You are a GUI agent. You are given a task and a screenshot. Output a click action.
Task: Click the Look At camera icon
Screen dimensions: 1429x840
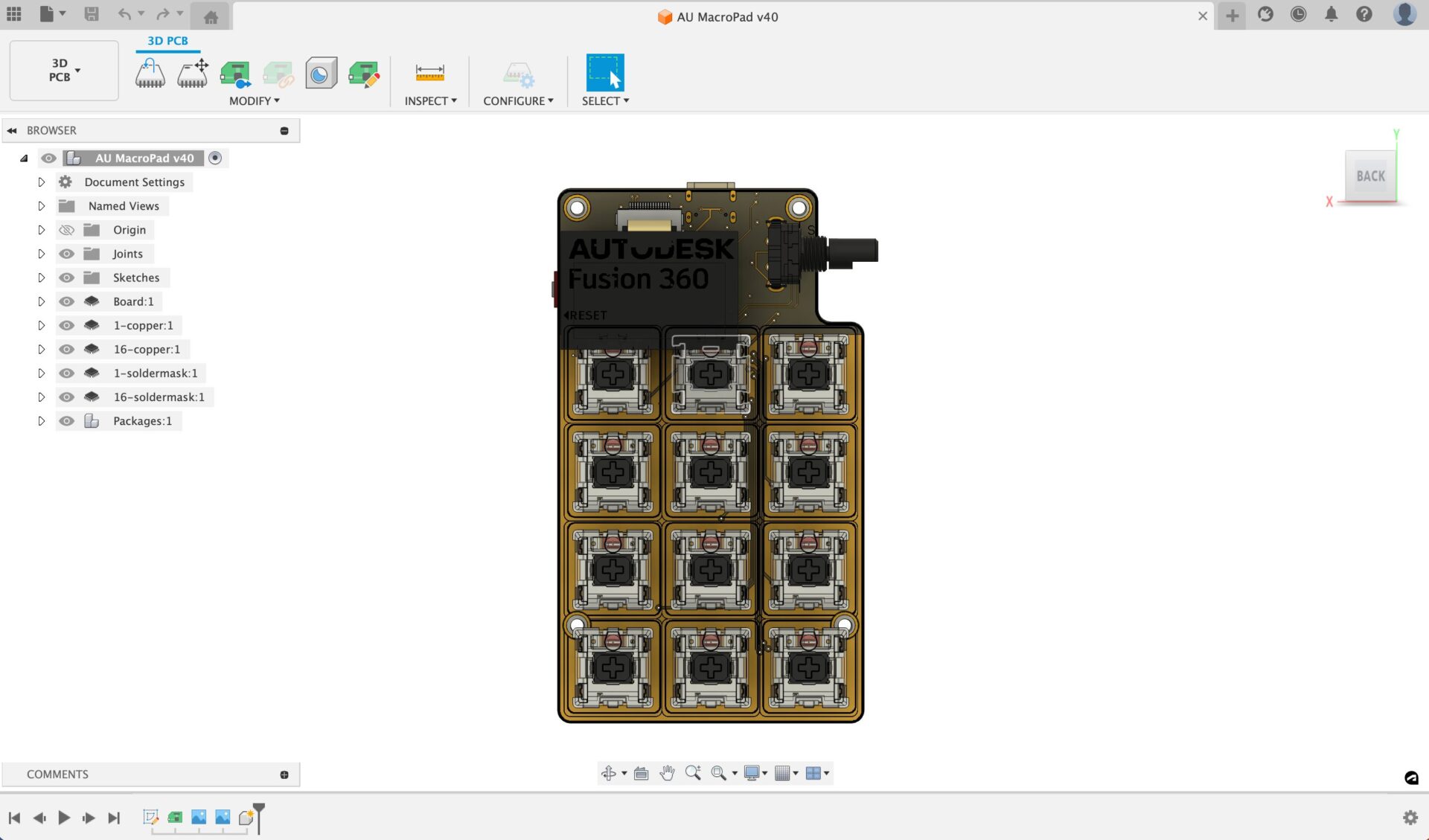[641, 772]
